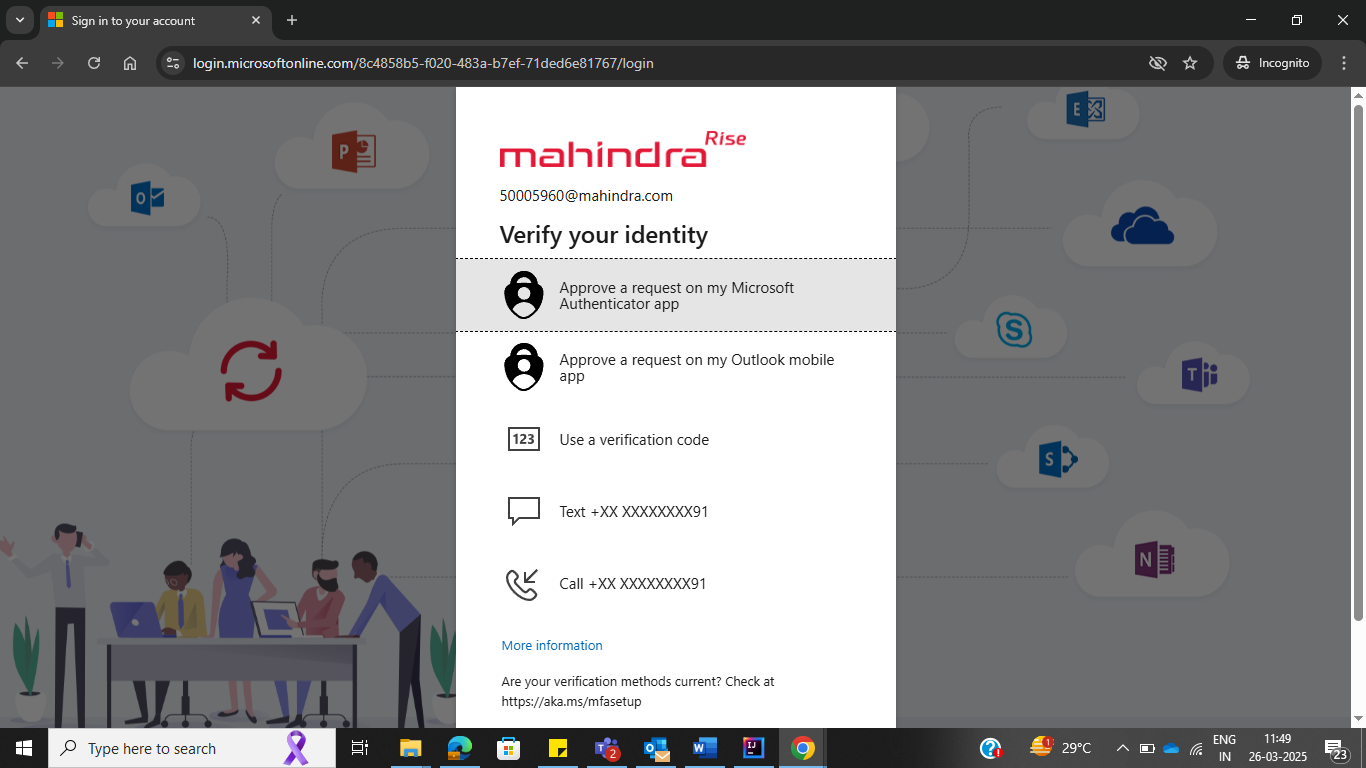1366x768 pixels.
Task: Open a new browser tab
Action: [x=292, y=20]
